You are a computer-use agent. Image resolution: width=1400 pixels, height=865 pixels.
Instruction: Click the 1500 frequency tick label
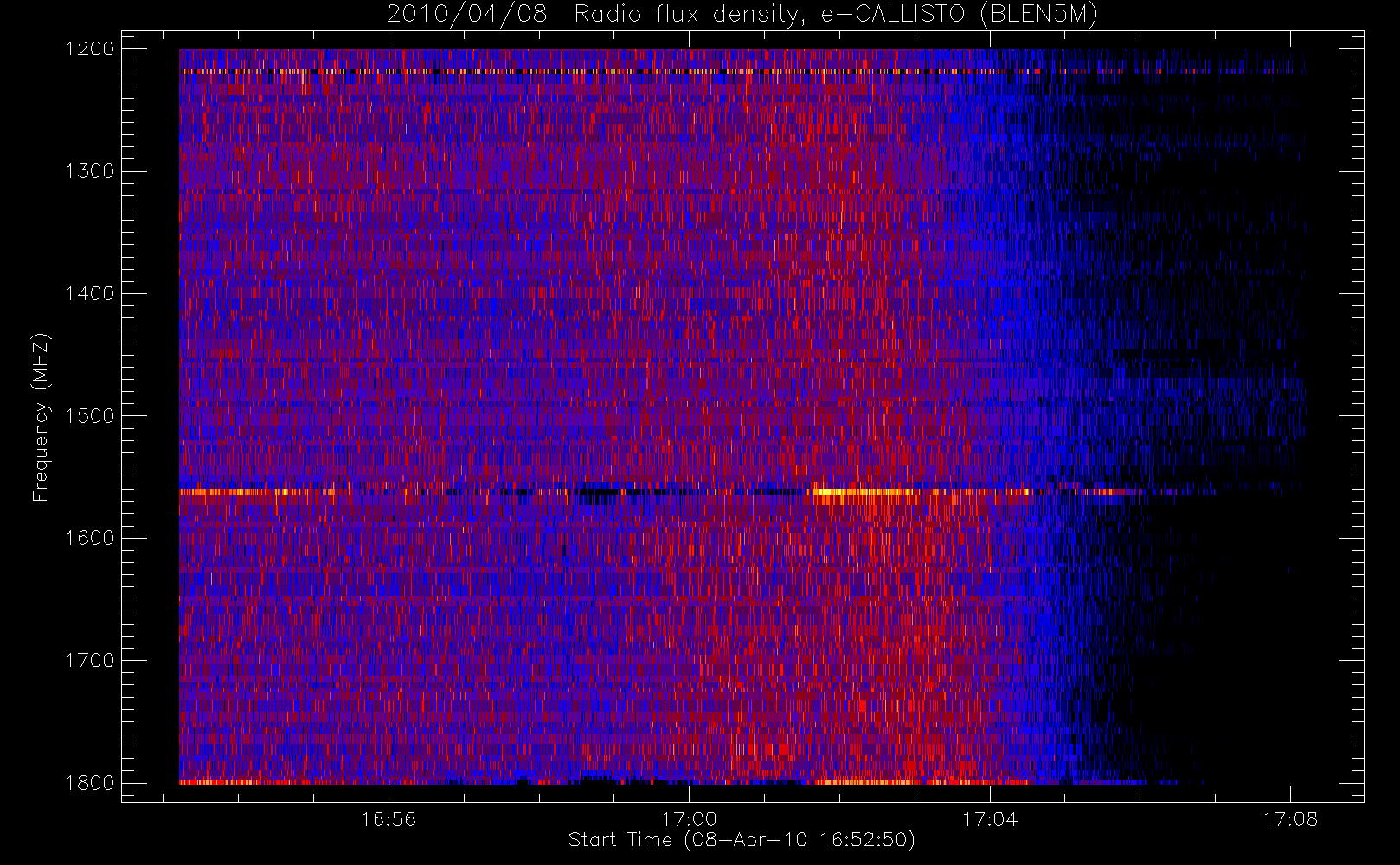(90, 416)
